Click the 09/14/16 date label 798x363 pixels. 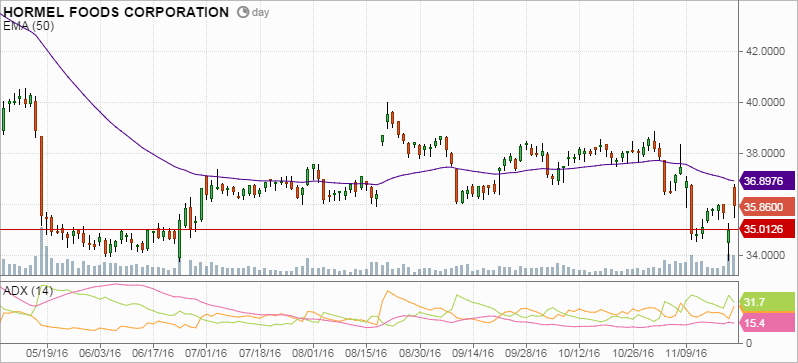pos(472,353)
